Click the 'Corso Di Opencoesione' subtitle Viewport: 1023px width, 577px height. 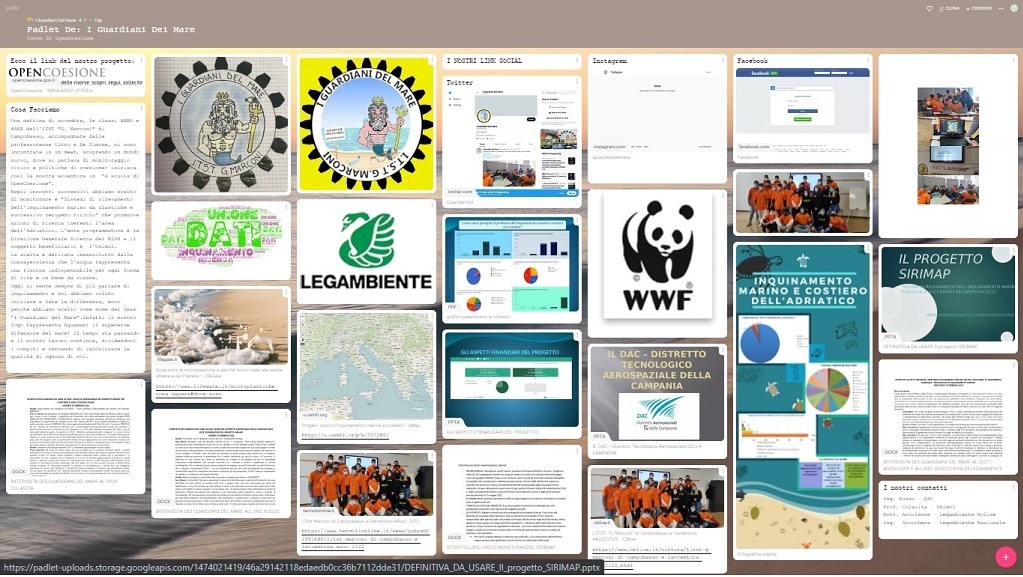(x=60, y=39)
